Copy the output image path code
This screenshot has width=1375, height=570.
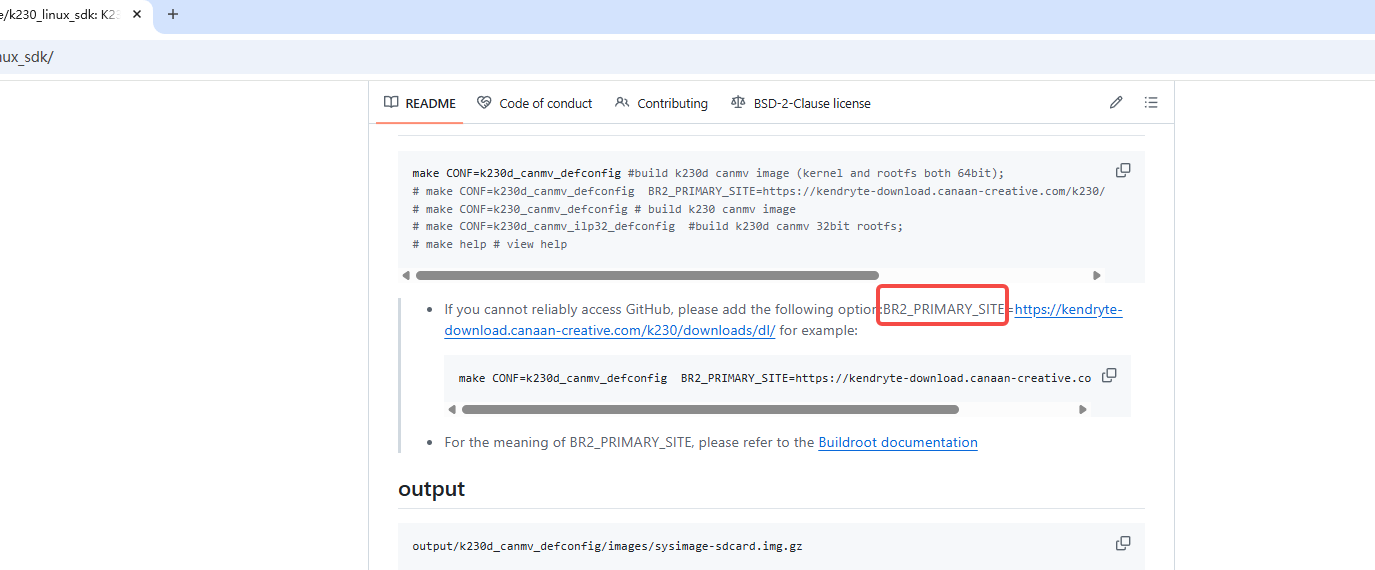pyautogui.click(x=1123, y=544)
